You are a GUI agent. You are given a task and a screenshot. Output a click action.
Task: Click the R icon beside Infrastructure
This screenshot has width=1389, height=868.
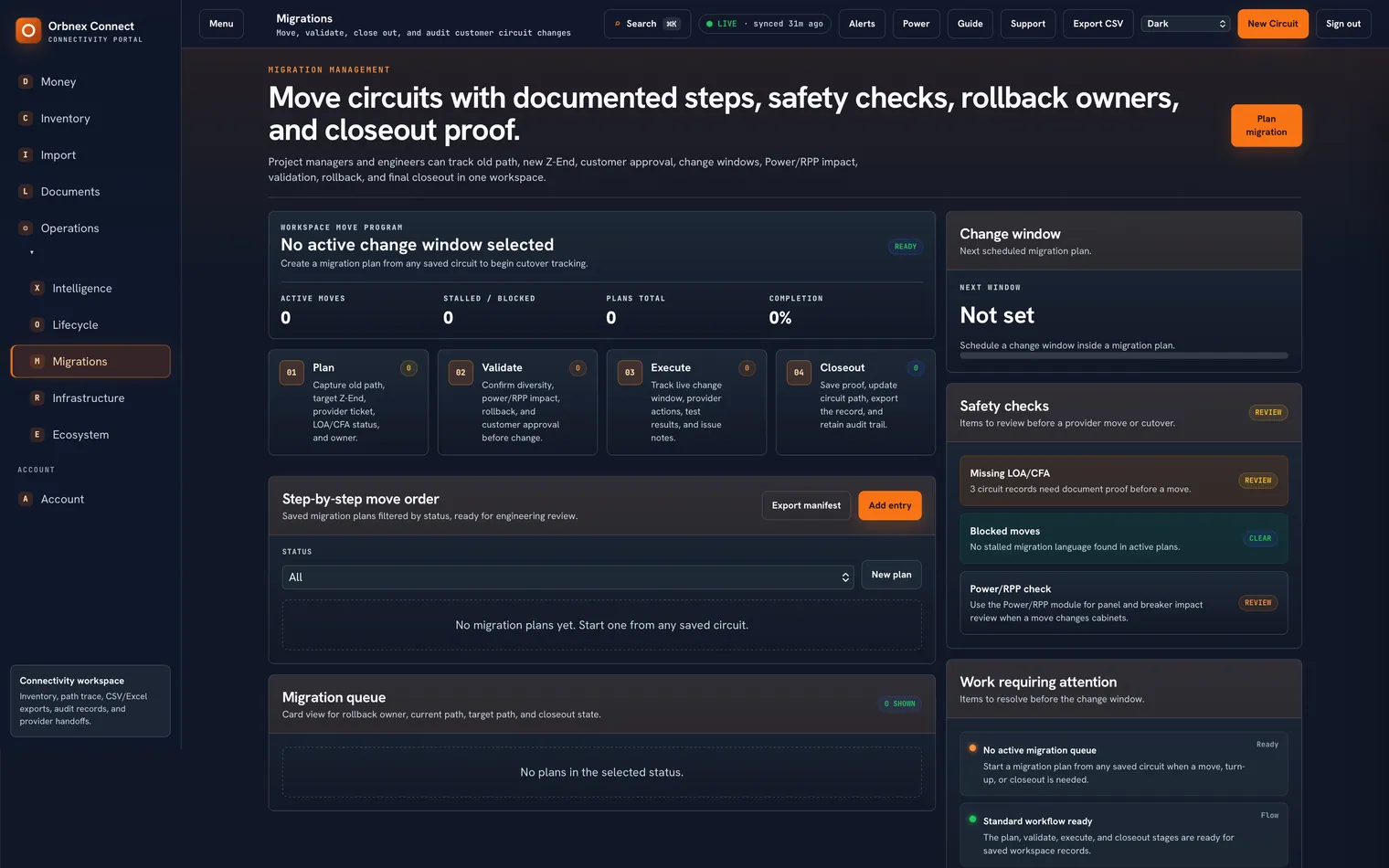pos(37,397)
